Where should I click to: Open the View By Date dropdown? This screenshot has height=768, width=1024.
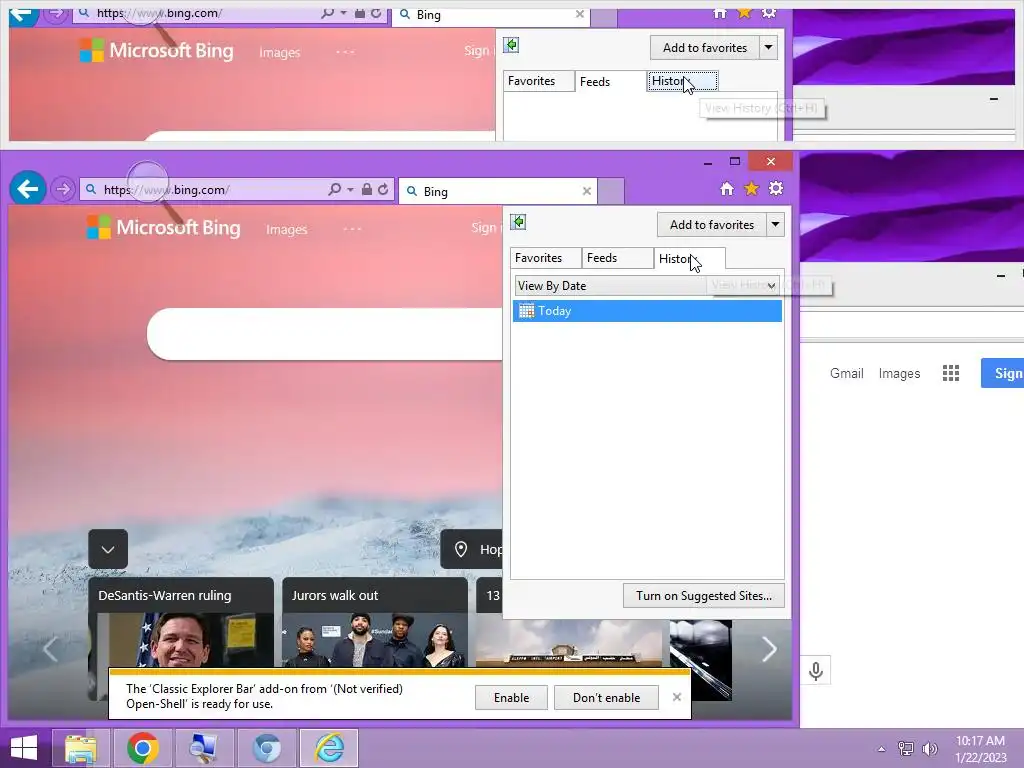[647, 285]
